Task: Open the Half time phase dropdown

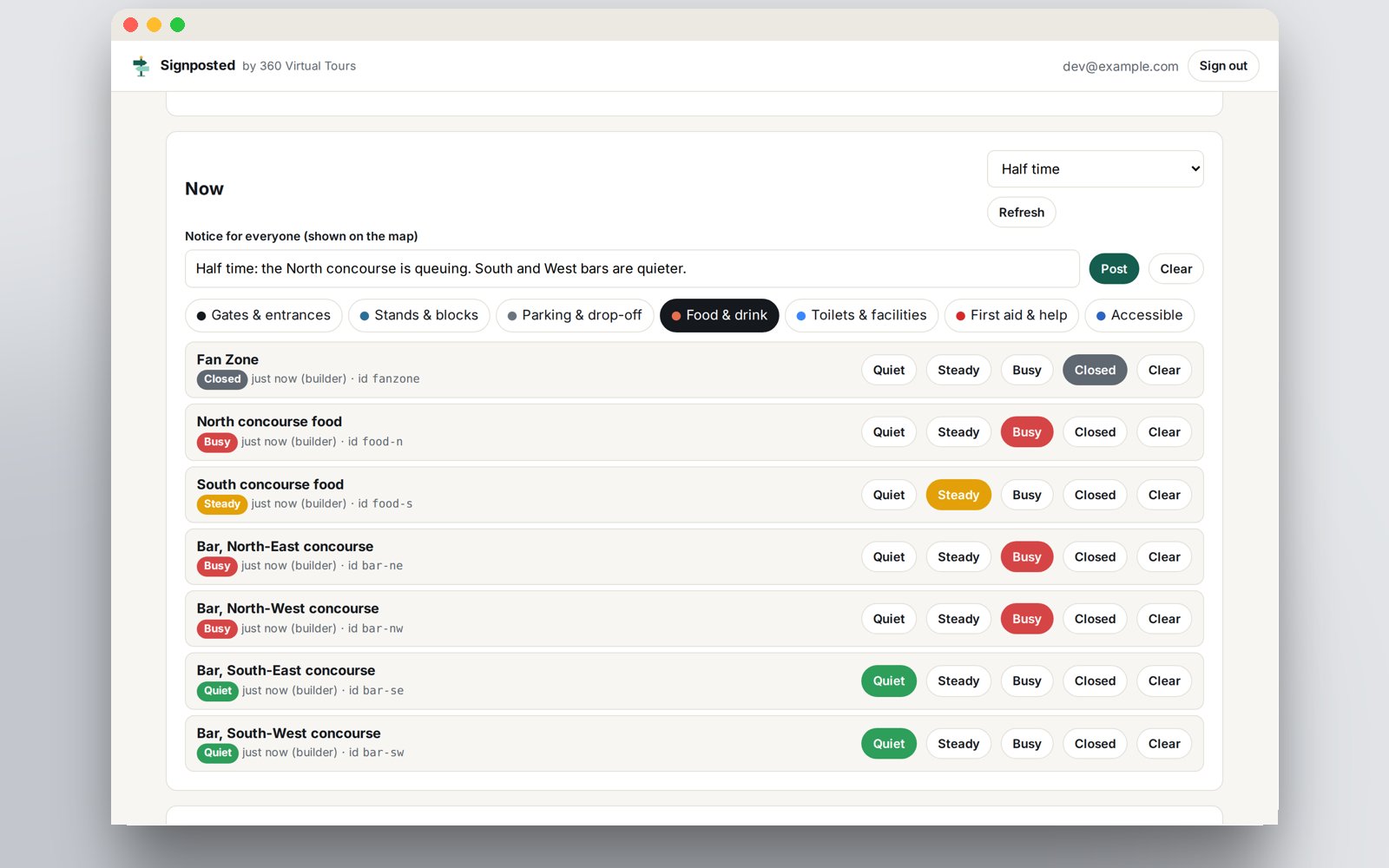Action: [1095, 169]
